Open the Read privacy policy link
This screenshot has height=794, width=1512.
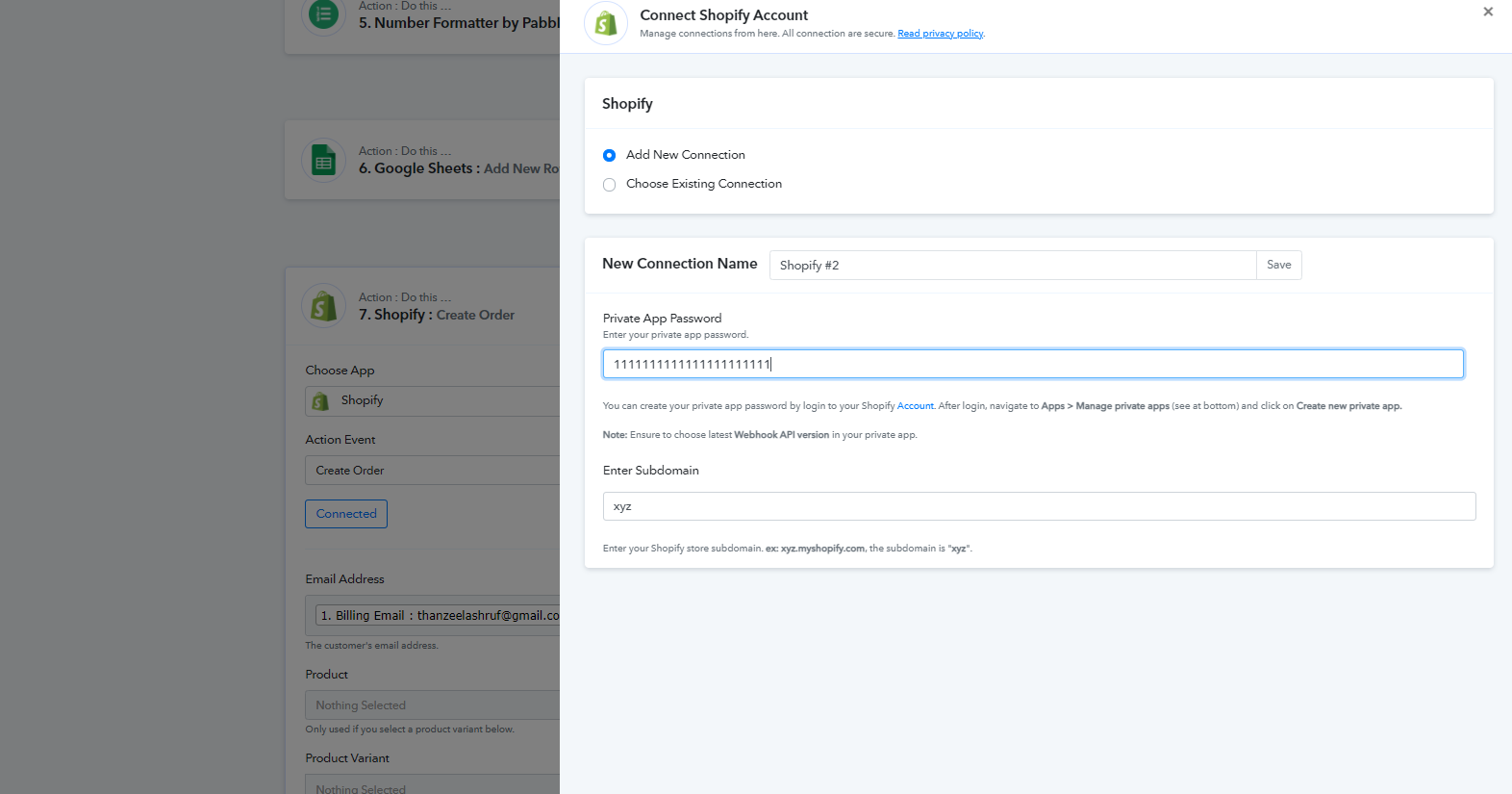coord(941,34)
